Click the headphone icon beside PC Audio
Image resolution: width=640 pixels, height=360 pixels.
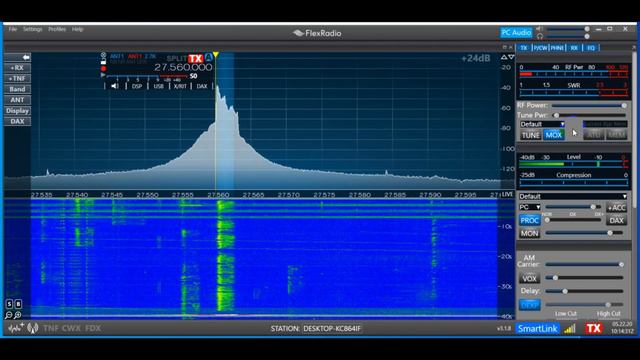(x=540, y=36)
